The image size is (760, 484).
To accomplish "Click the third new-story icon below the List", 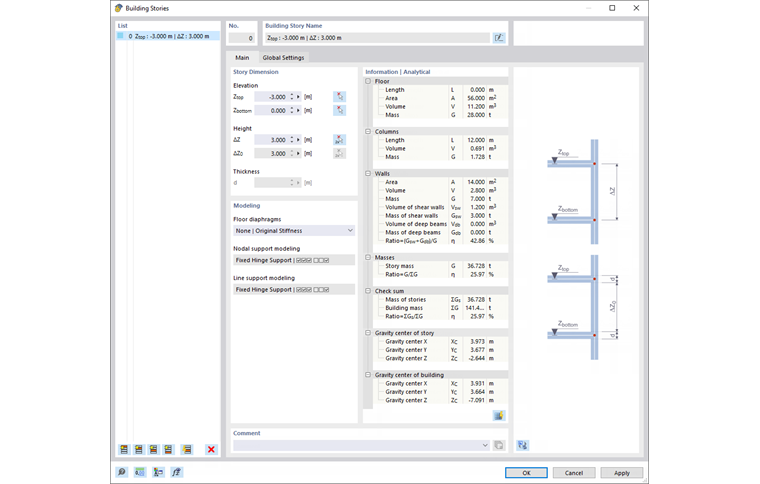I will tap(153, 449).
